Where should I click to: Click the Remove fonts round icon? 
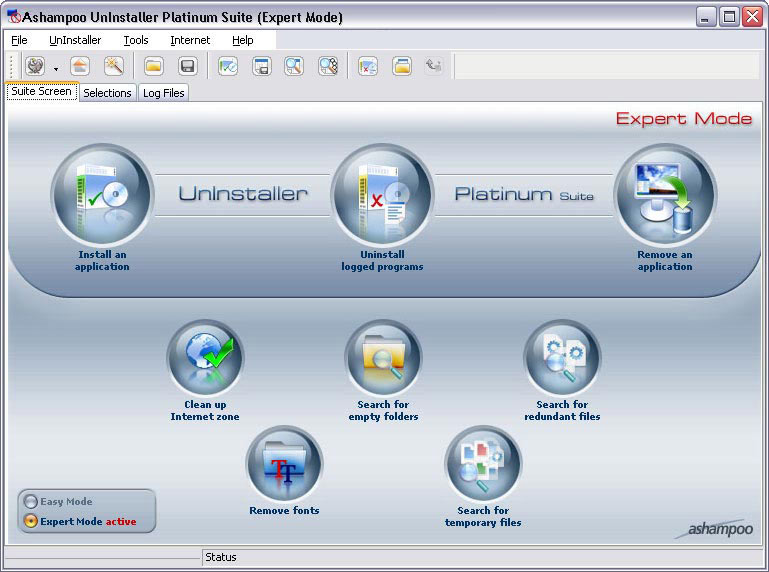pos(284,464)
